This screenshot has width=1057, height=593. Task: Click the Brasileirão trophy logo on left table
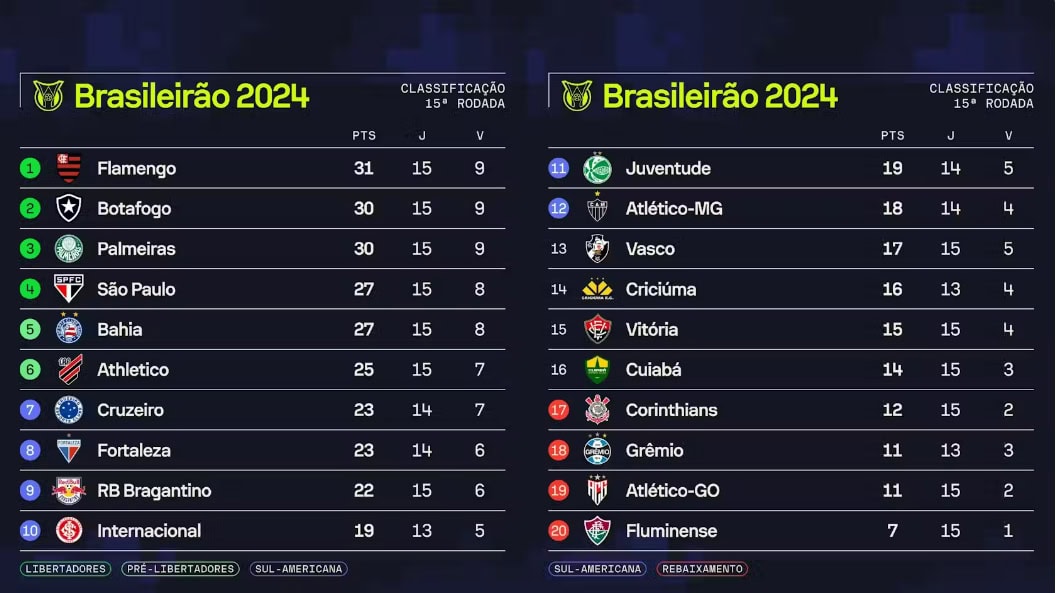pos(49,96)
